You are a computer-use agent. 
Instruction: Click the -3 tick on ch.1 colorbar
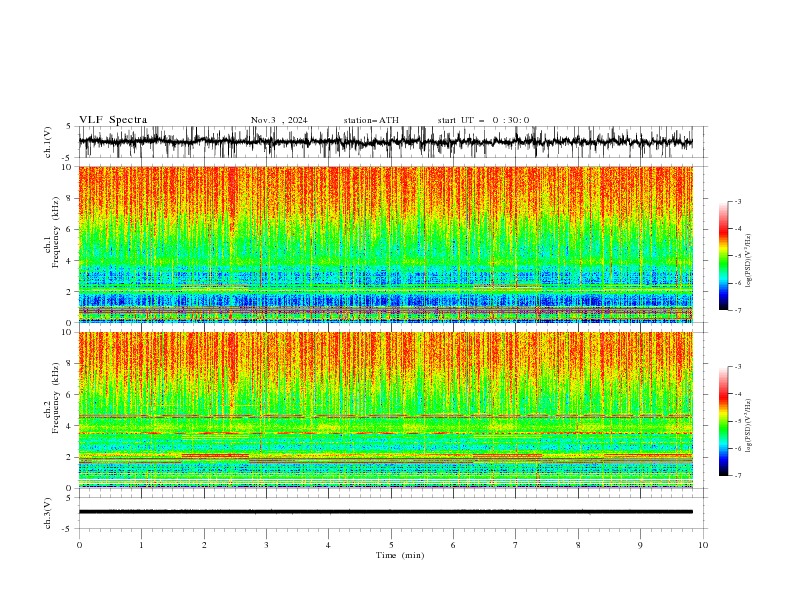point(737,201)
